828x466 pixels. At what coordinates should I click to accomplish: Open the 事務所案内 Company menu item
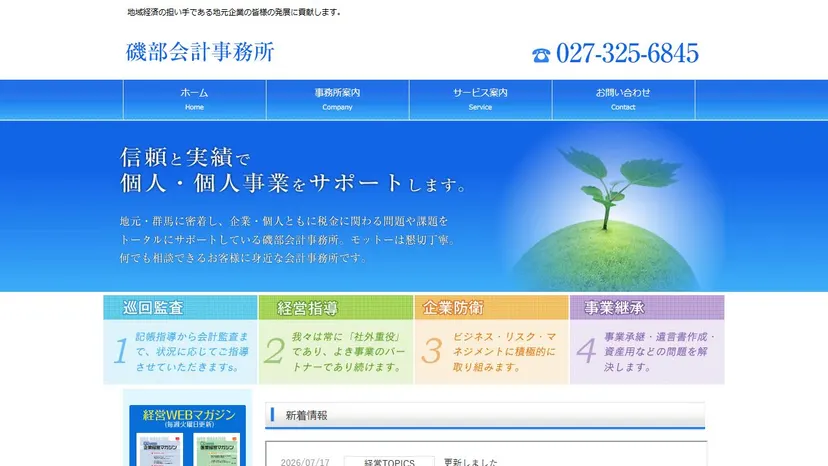point(337,99)
